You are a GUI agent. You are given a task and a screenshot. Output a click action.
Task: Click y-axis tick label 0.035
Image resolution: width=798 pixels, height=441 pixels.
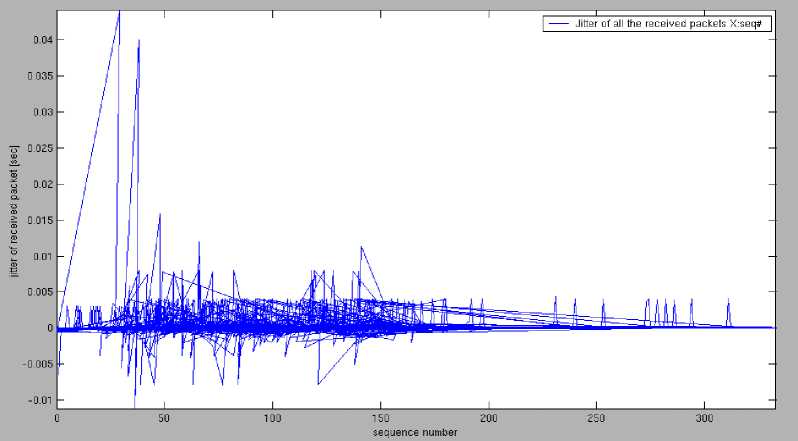point(40,76)
